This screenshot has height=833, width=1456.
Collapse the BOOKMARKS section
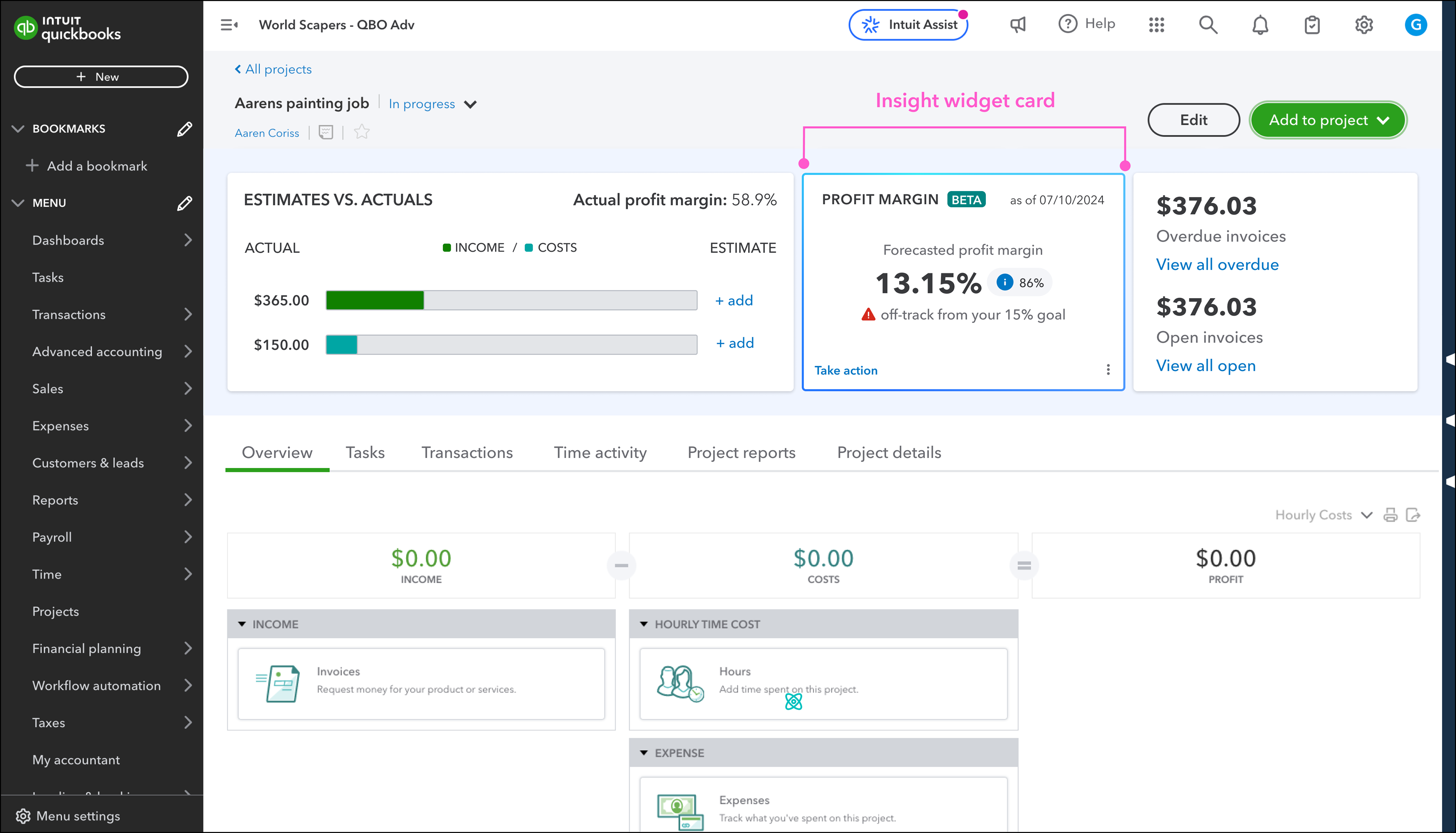[18, 129]
